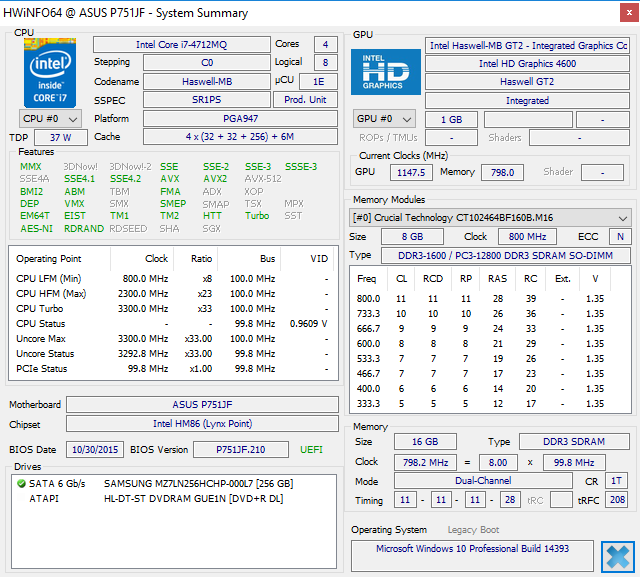Viewport: 640px width, 577px height.
Task: Select the 333.3 frequency timing row
Action: pyautogui.click(x=490, y=404)
